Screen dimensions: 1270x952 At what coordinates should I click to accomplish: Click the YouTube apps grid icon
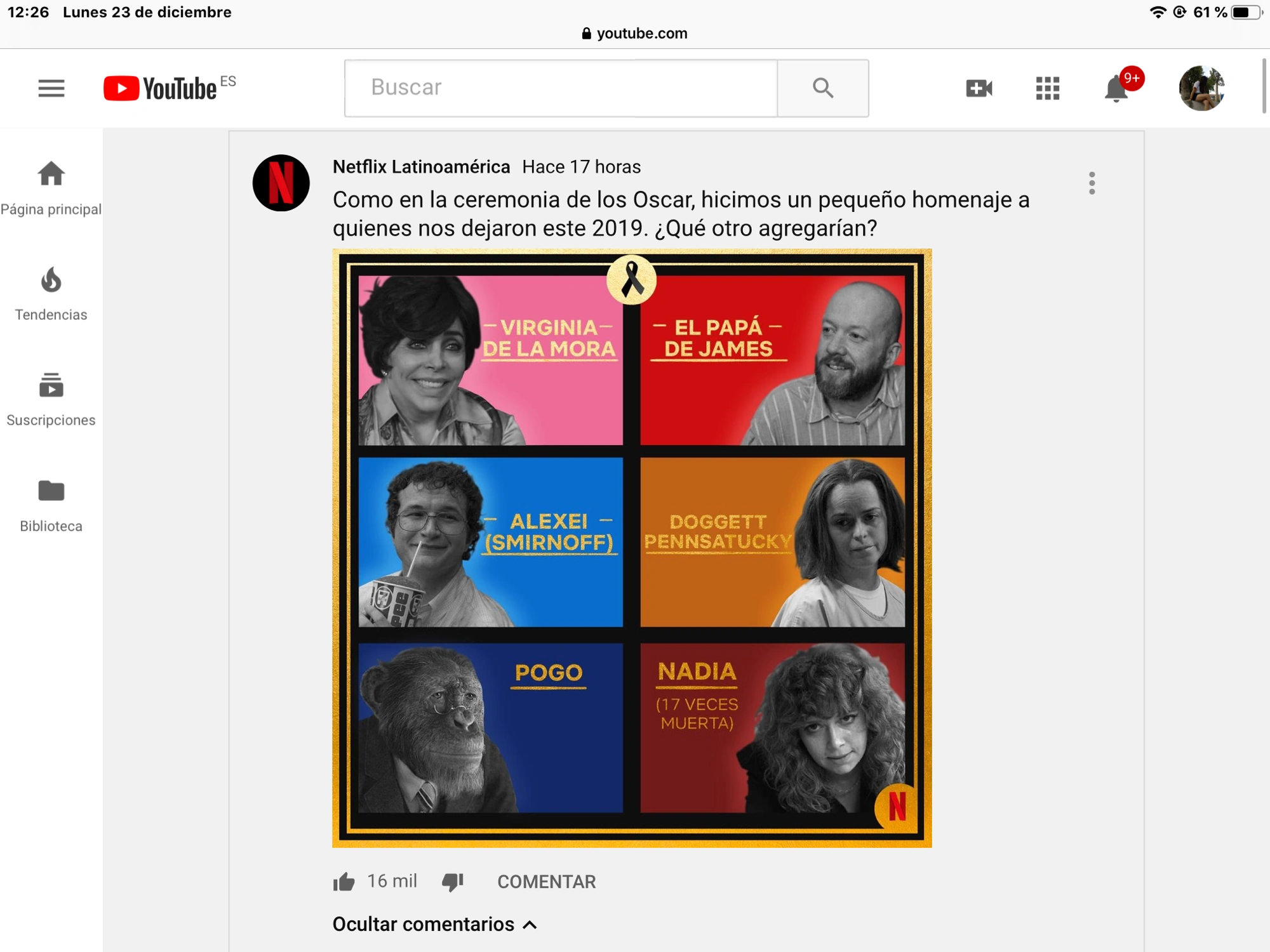point(1046,88)
